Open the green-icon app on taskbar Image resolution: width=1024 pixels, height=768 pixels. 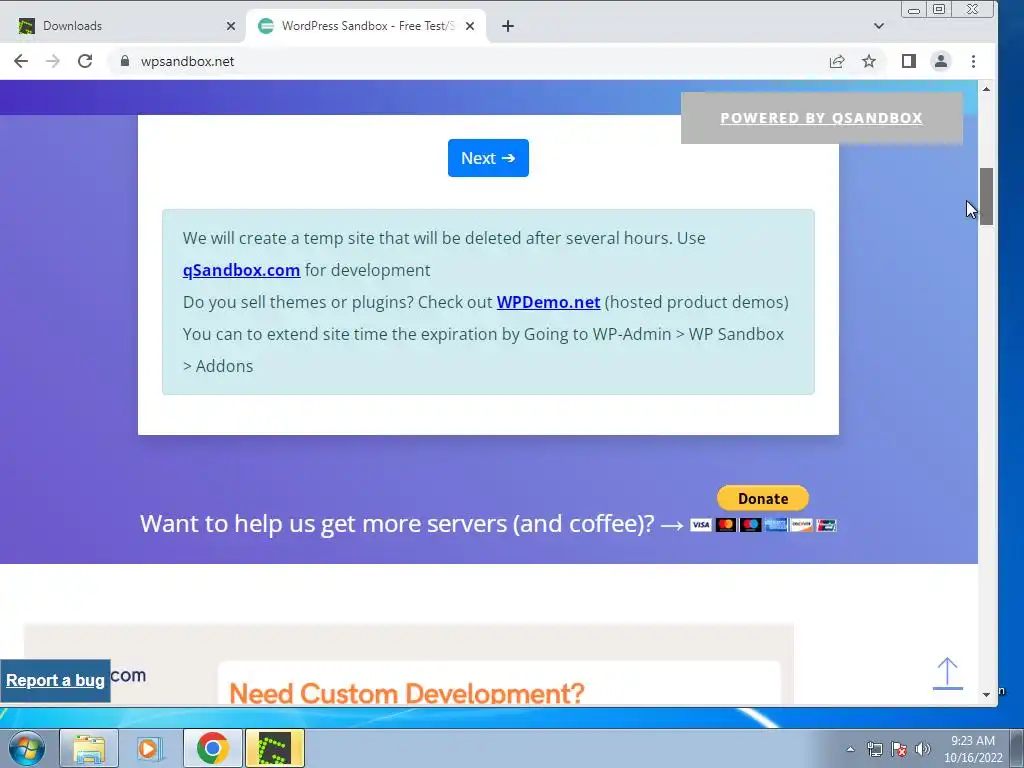click(x=275, y=748)
